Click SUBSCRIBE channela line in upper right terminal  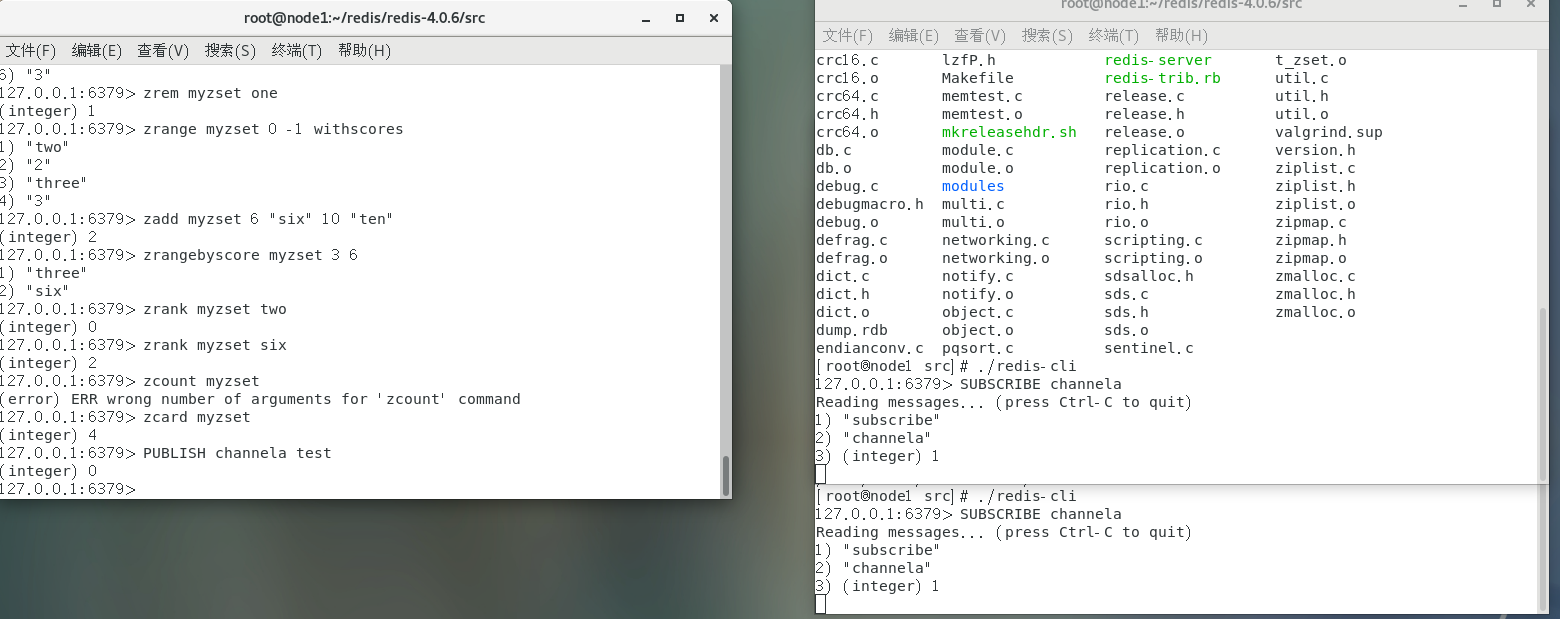coord(968,384)
